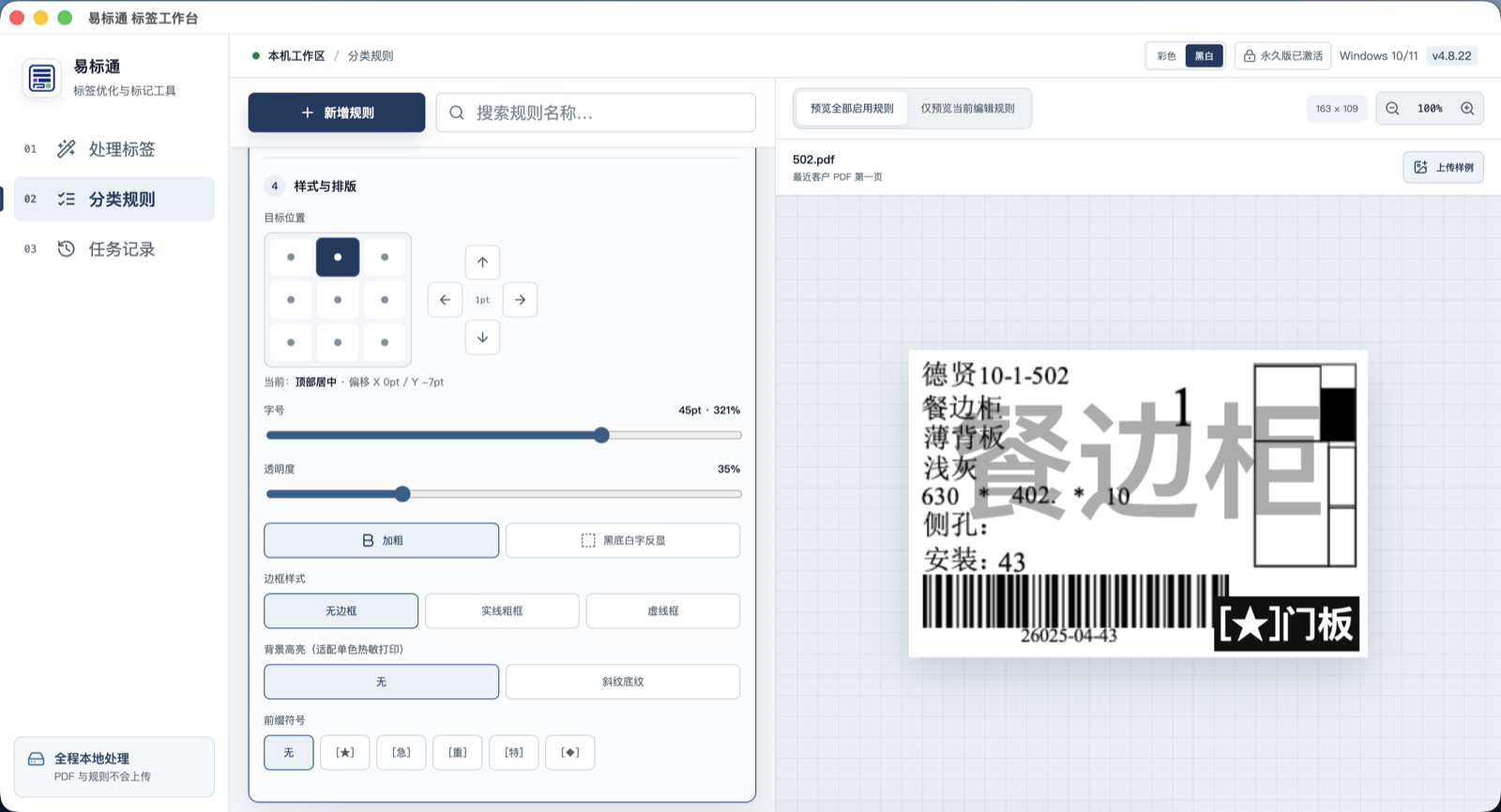Focus the 搜索规则名称 search field
Viewport: 1501px width, 812px height.
point(596,113)
